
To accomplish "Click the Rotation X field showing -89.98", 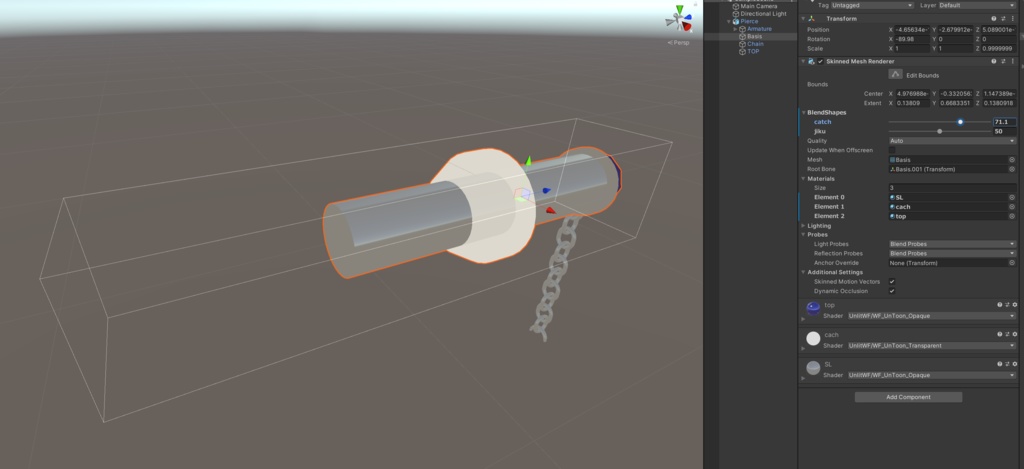I will tap(912, 39).
